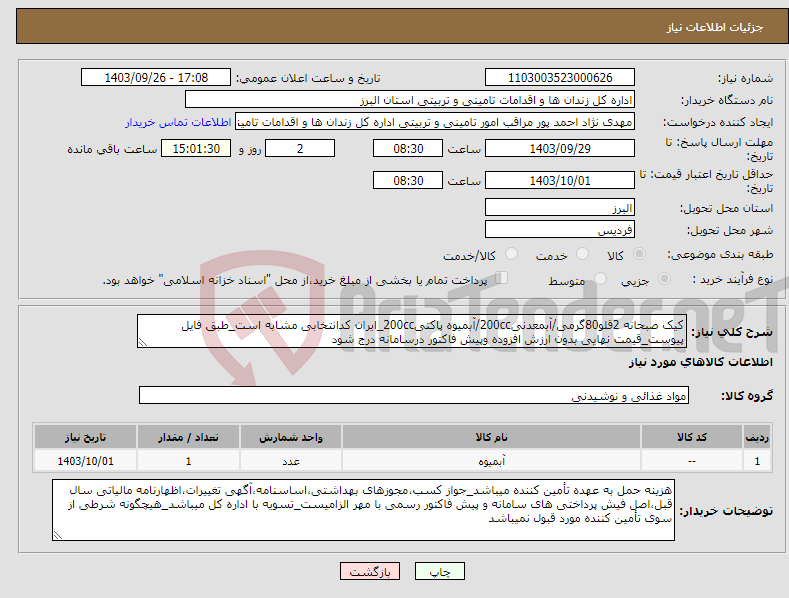Click the row number 1 cell
789x598 pixels.
pyautogui.click(x=757, y=461)
